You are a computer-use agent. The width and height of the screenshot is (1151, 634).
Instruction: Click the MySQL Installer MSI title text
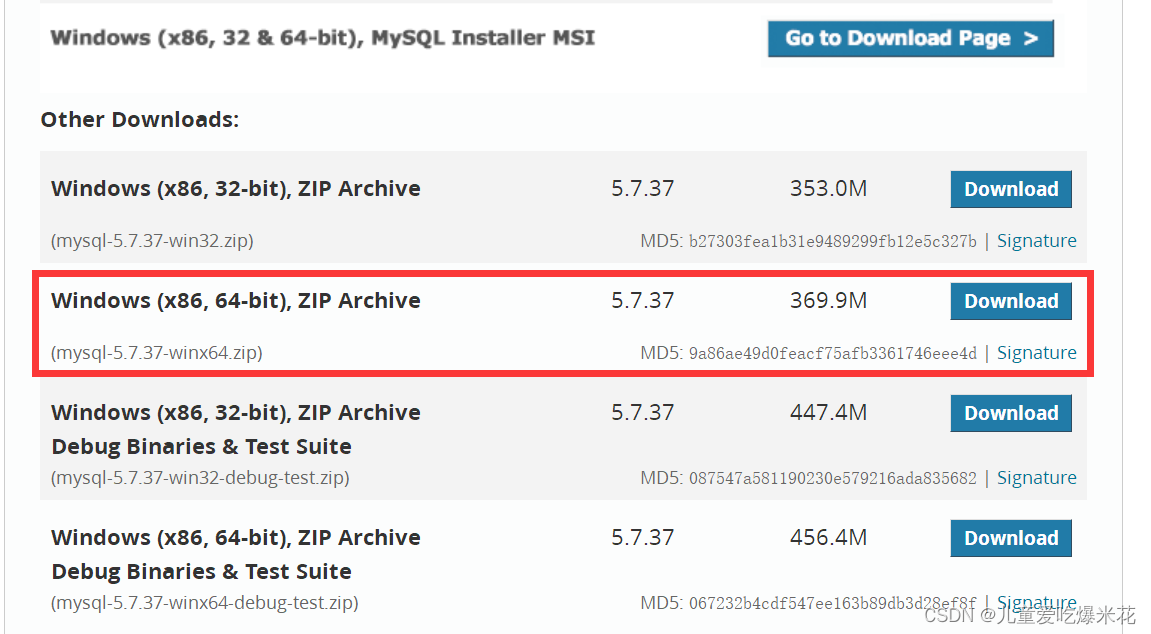pyautogui.click(x=322, y=38)
